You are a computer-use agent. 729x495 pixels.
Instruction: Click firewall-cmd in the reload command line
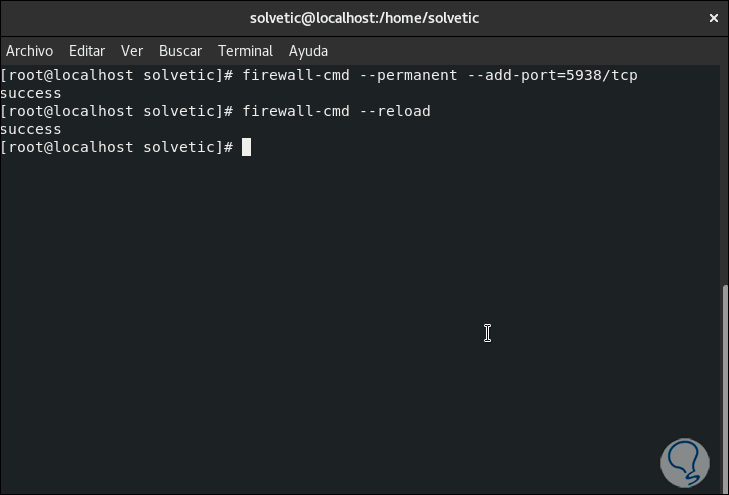[291, 111]
